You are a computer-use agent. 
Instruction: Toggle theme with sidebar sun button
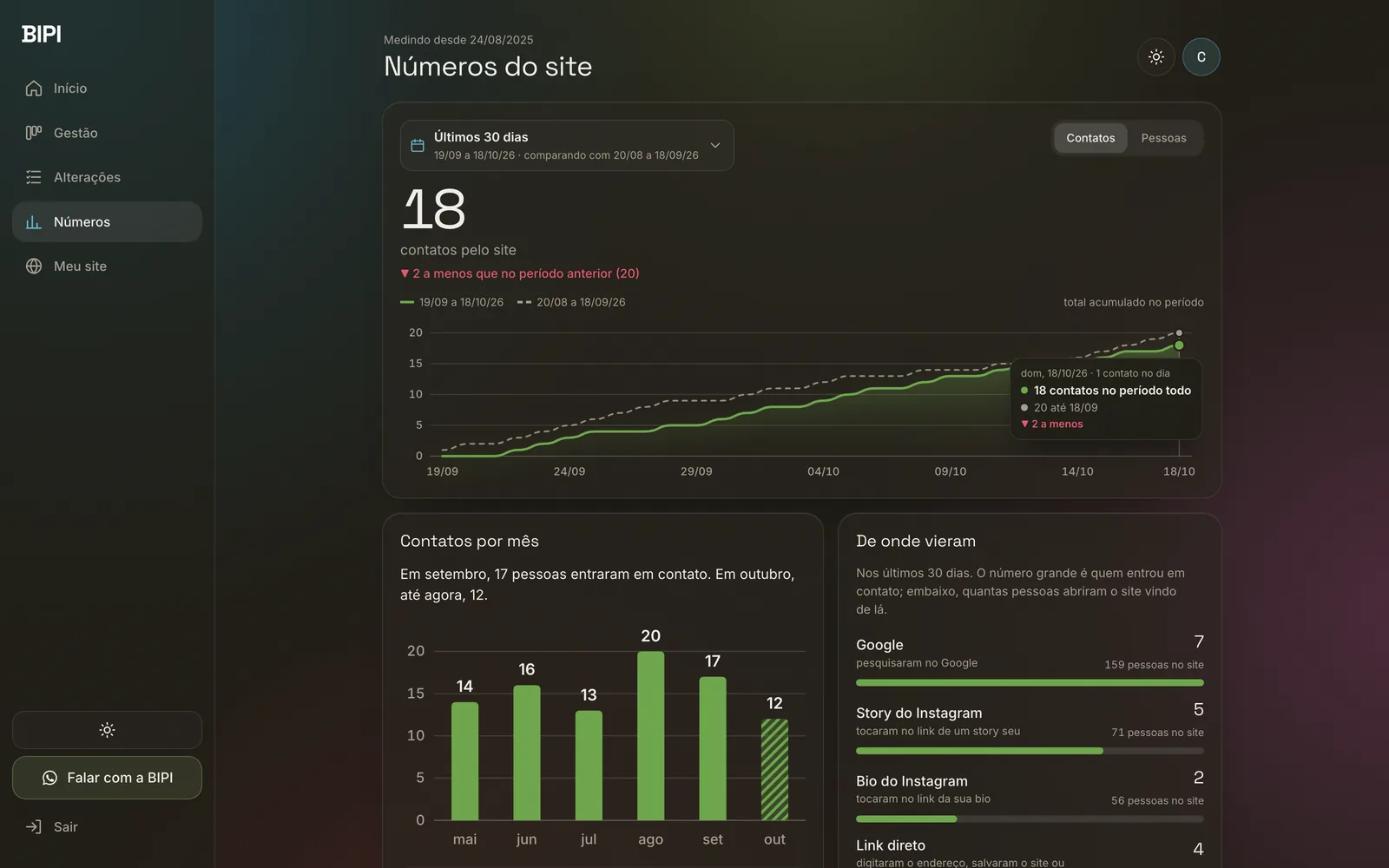coord(107,730)
